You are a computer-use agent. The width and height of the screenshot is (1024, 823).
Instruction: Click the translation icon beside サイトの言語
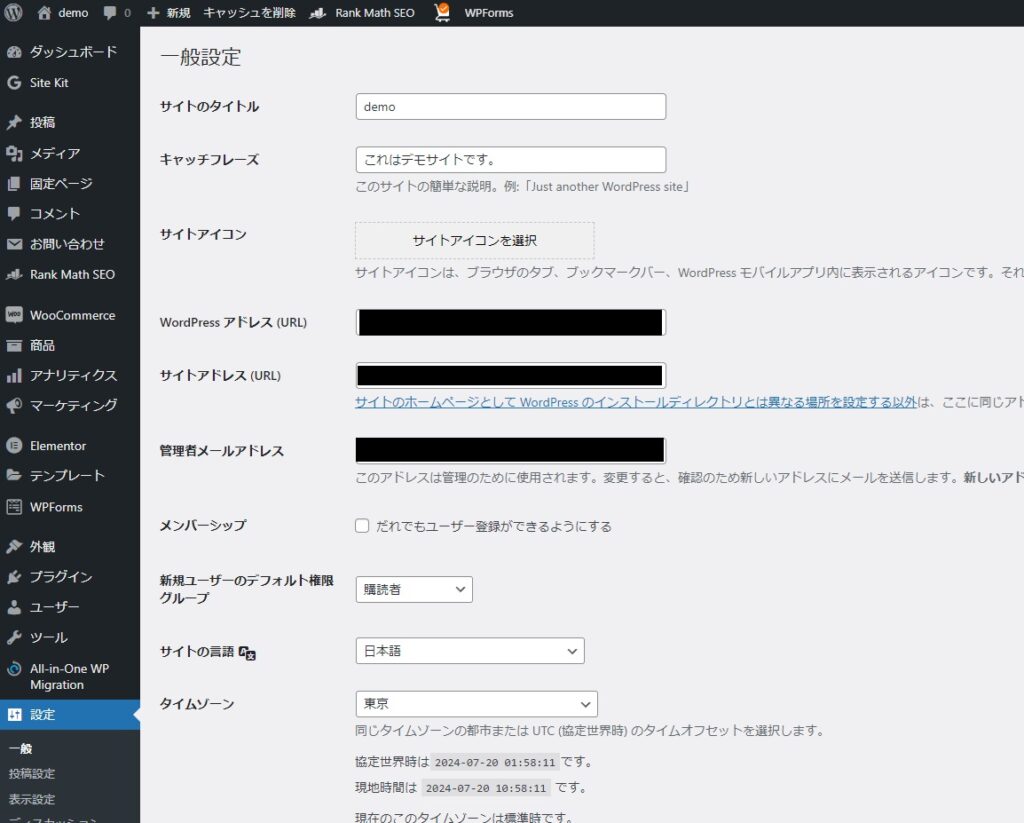248,652
